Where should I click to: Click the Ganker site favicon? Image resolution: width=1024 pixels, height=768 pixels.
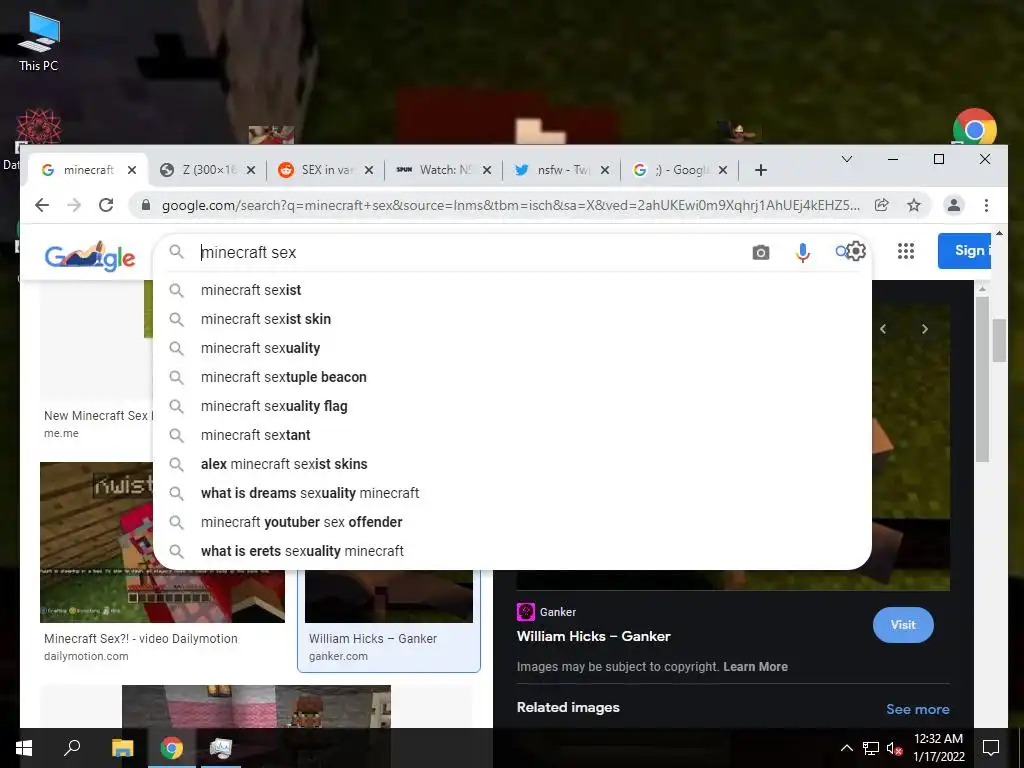(x=526, y=612)
